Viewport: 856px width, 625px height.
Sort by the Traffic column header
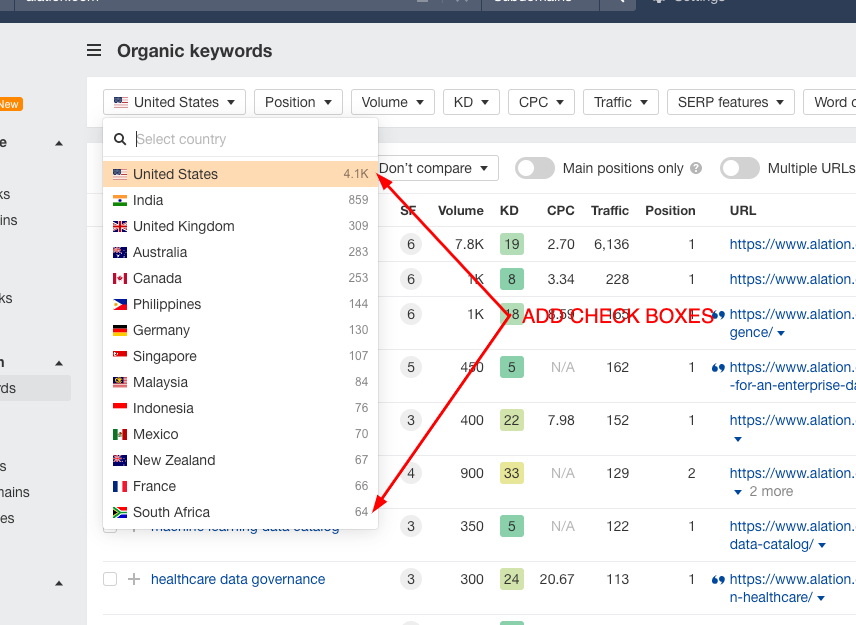pyautogui.click(x=610, y=210)
